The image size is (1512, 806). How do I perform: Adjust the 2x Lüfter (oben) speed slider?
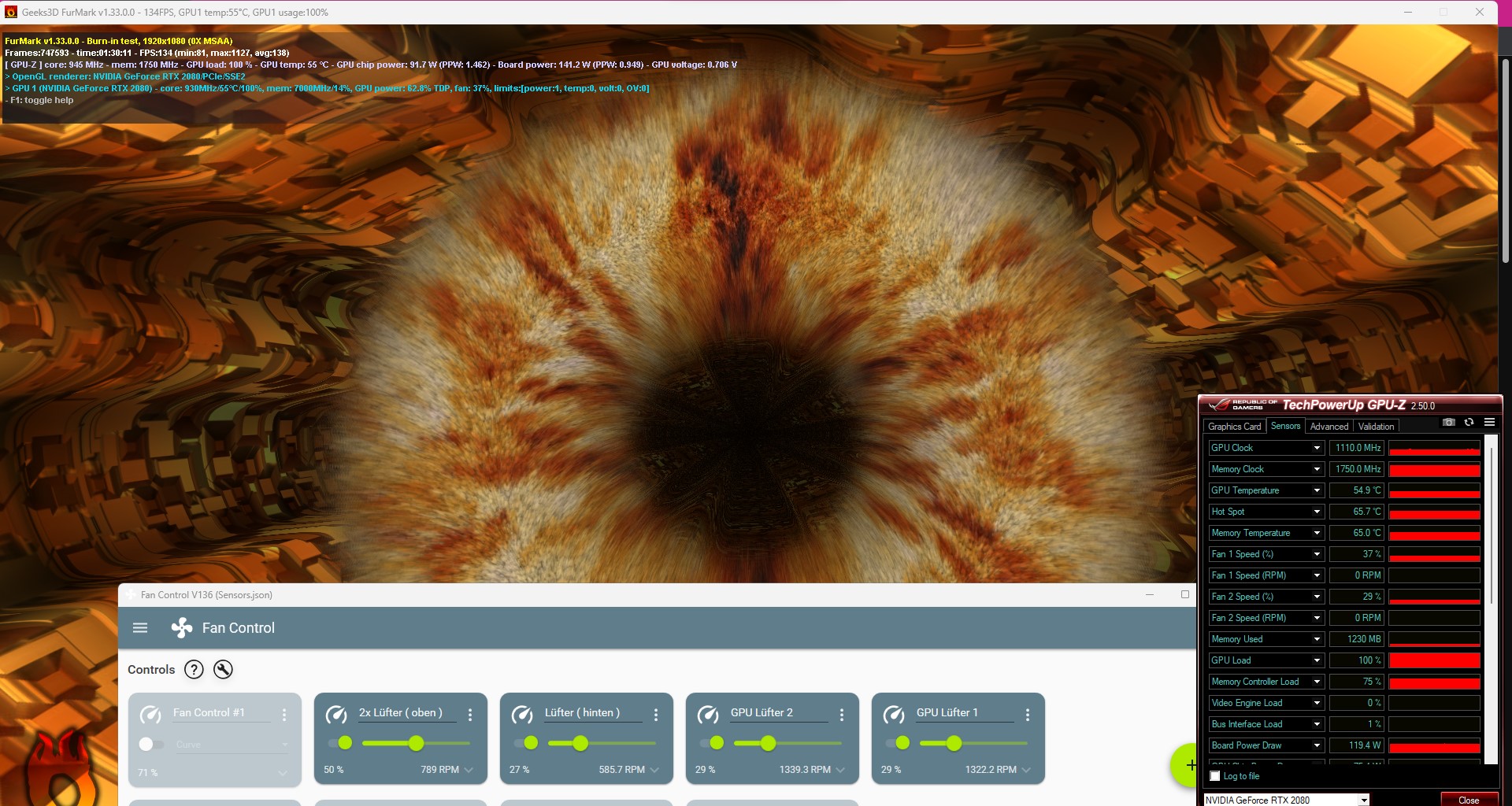[417, 743]
